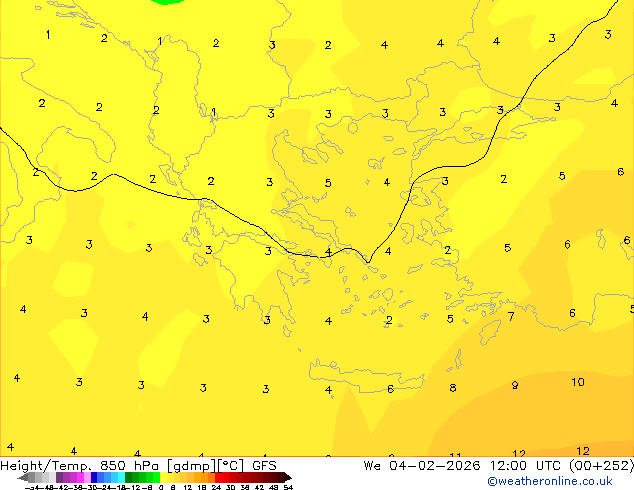Choose the dark blue swatch near legend value -30
Screen dimensions: 634x490
(x=94, y=477)
